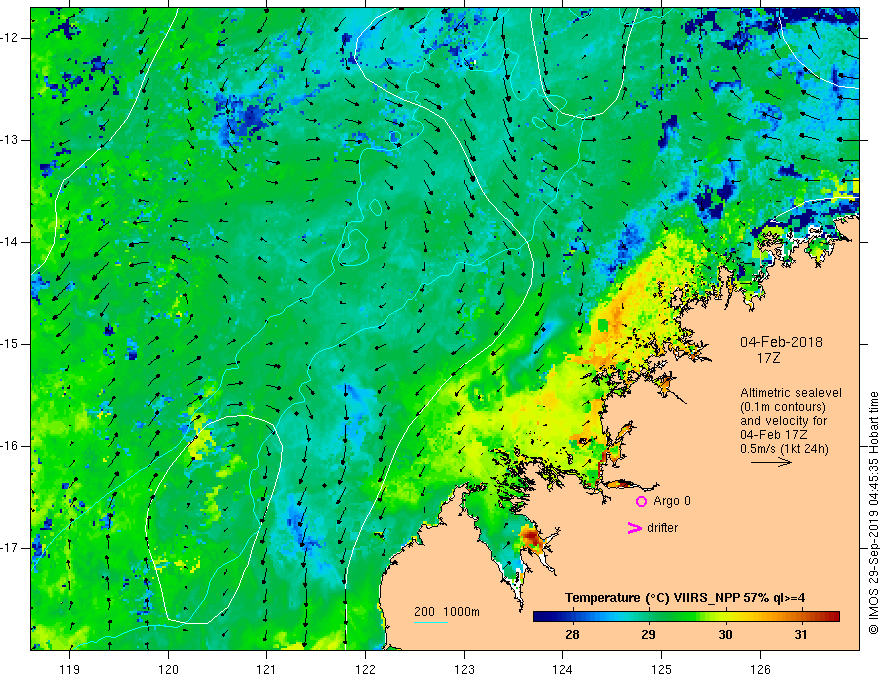The image size is (880, 680).
Task: Click the Altimetric sealevel text line
Action: 791,393
